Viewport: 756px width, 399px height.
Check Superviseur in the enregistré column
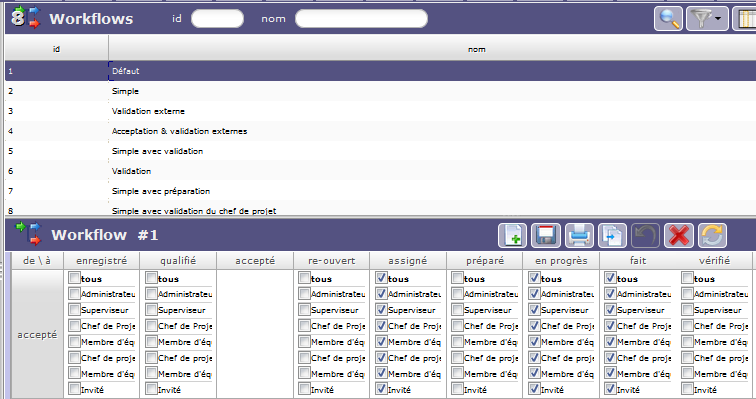click(74, 309)
